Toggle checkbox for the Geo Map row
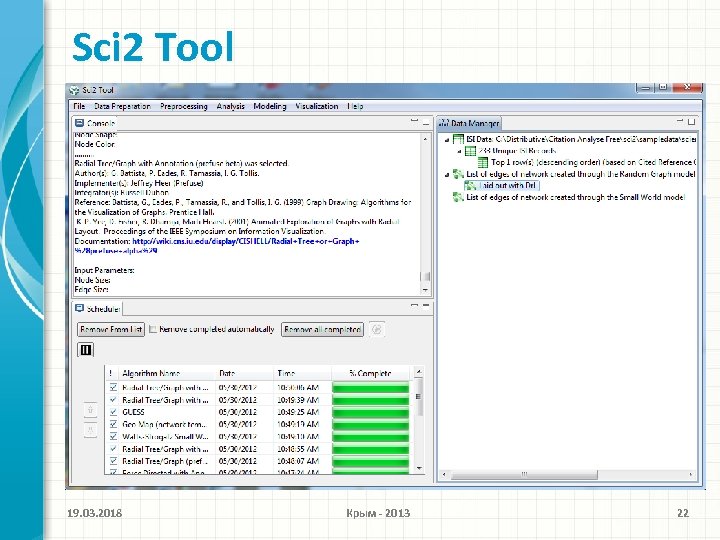The image size is (720, 540). 113,424
